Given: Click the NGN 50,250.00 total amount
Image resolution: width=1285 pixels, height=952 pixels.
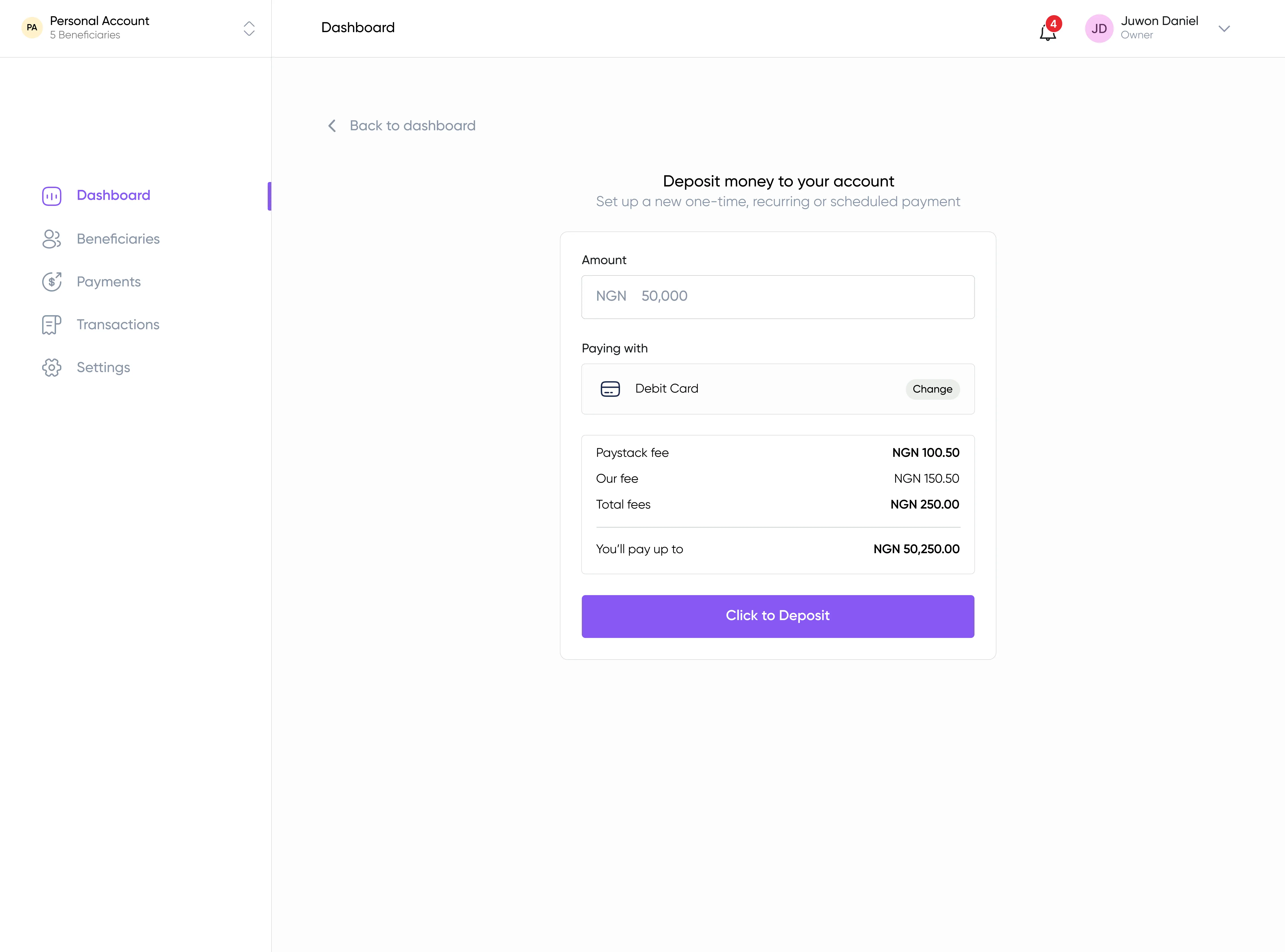Looking at the screenshot, I should (x=916, y=549).
